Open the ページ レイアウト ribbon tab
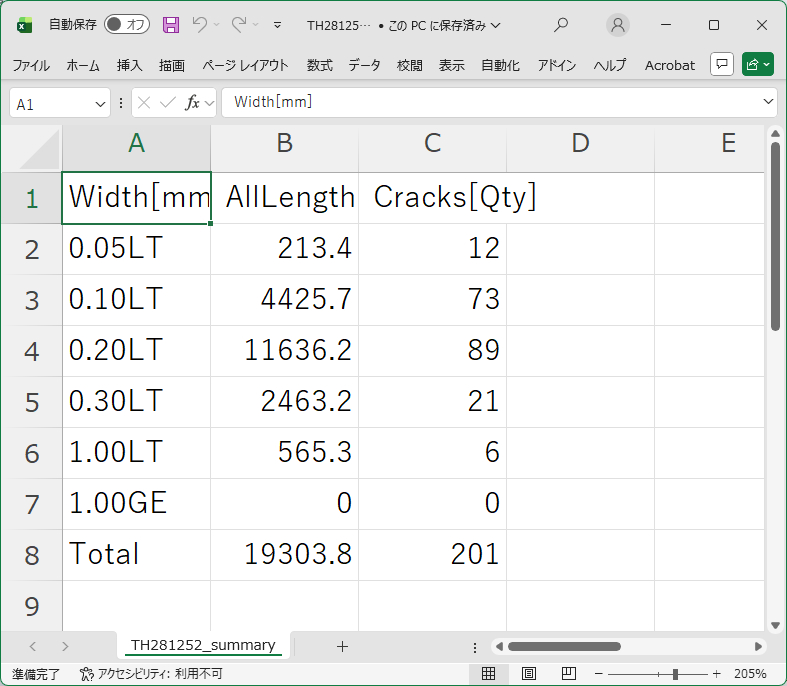The width and height of the screenshot is (787, 686). [245, 65]
